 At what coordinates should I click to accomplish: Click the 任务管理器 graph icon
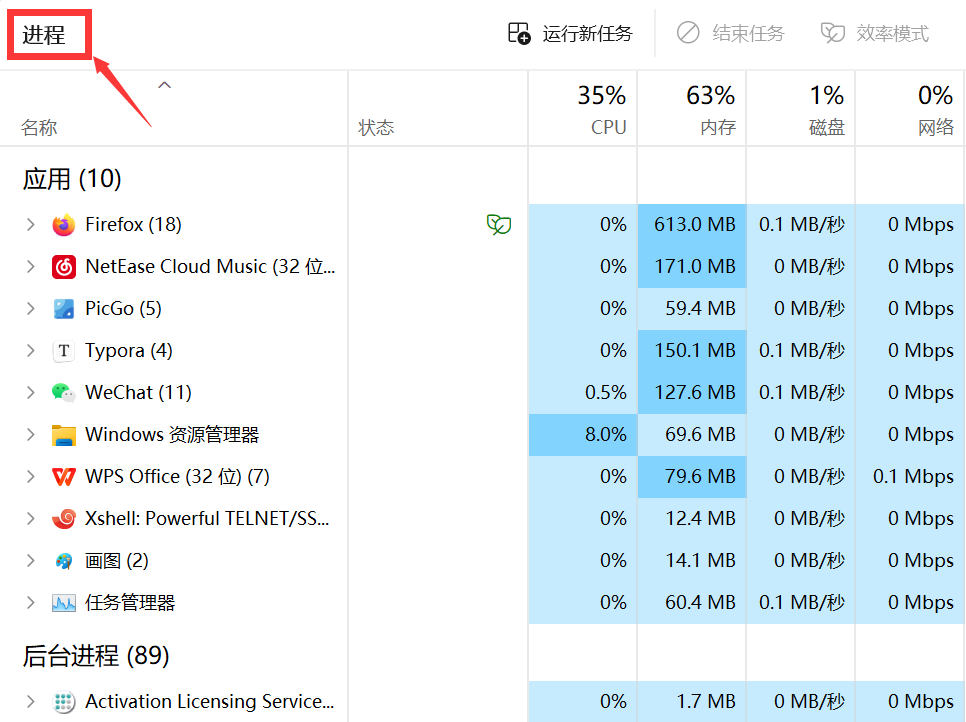[x=63, y=602]
